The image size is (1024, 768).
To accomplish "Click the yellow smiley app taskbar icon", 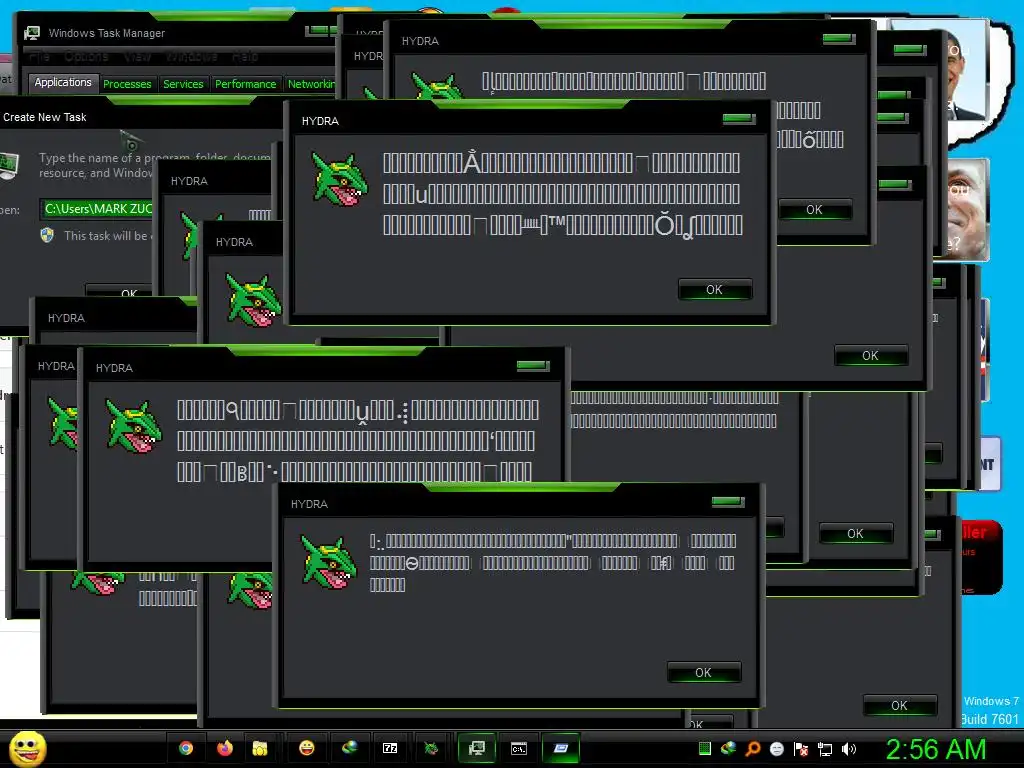I will (x=306, y=748).
